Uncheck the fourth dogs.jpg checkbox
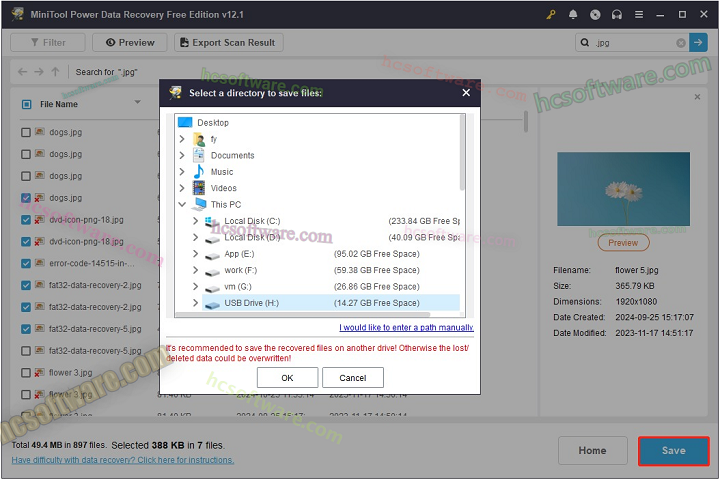720x480 pixels. pyautogui.click(x=26, y=198)
